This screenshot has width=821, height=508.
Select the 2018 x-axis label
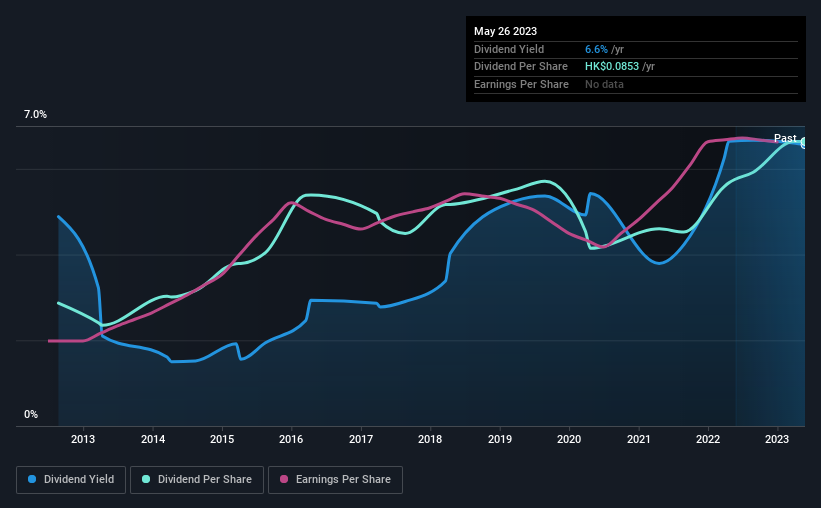[430, 439]
